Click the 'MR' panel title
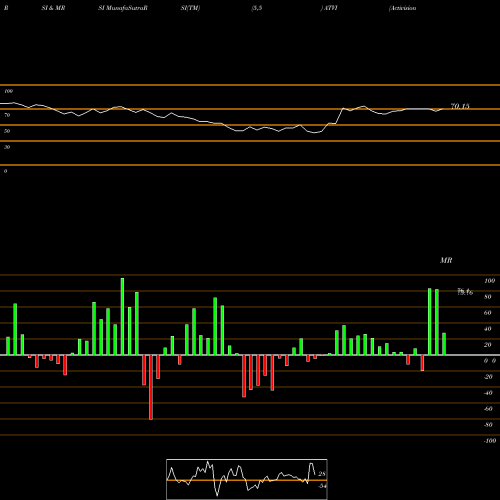Viewport: 500px width, 500px height. [x=446, y=260]
